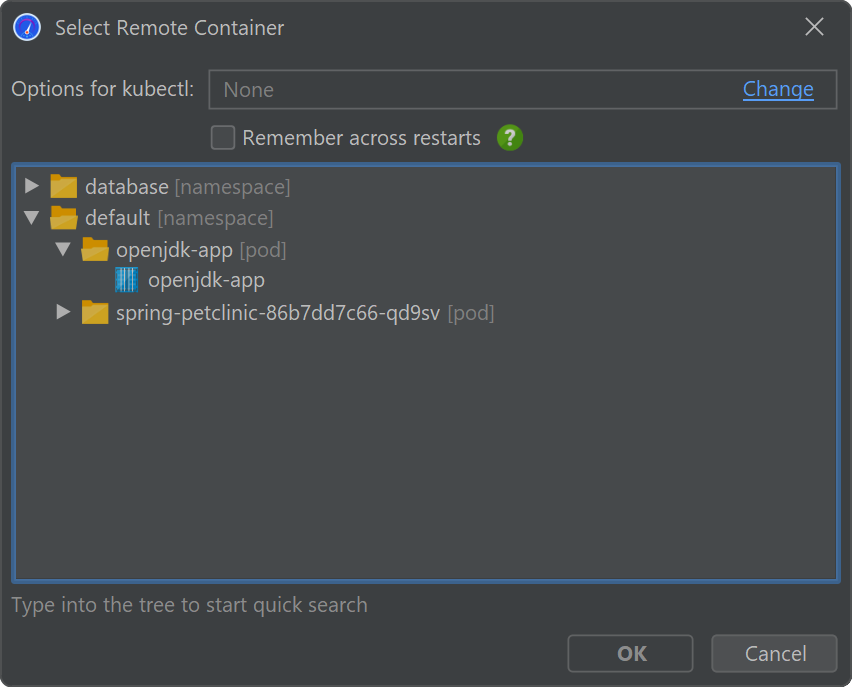This screenshot has width=852, height=687.
Task: Click the dialog title bar app icon
Action: click(x=27, y=28)
